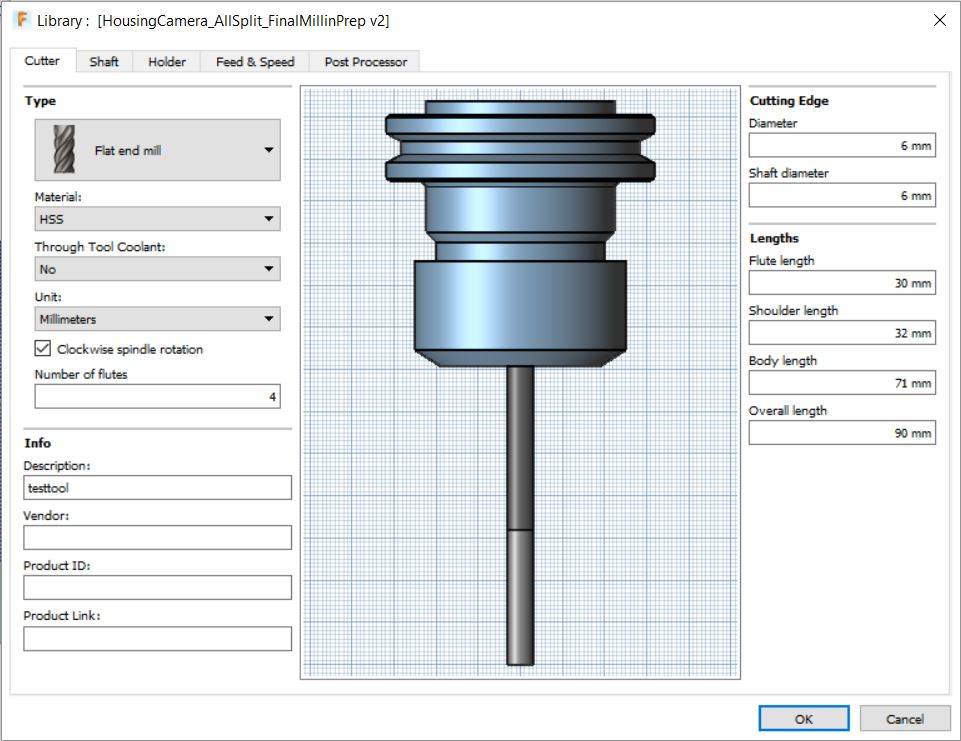Viewport: 961px width, 741px height.
Task: Expand the Through Tool Coolant dropdown
Action: coord(158,269)
